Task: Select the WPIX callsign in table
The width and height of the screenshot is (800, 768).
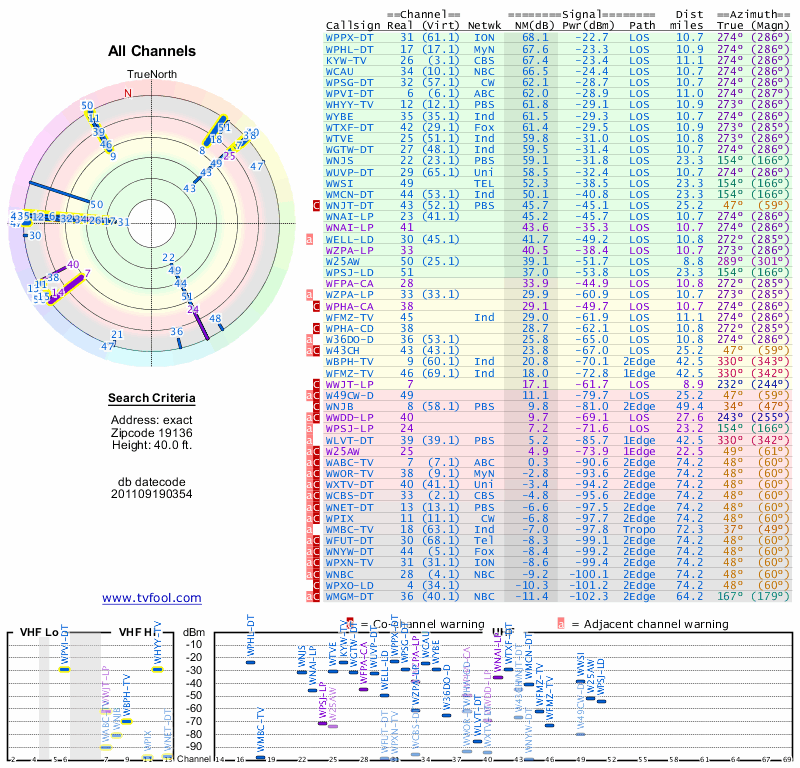Action: pyautogui.click(x=339, y=518)
